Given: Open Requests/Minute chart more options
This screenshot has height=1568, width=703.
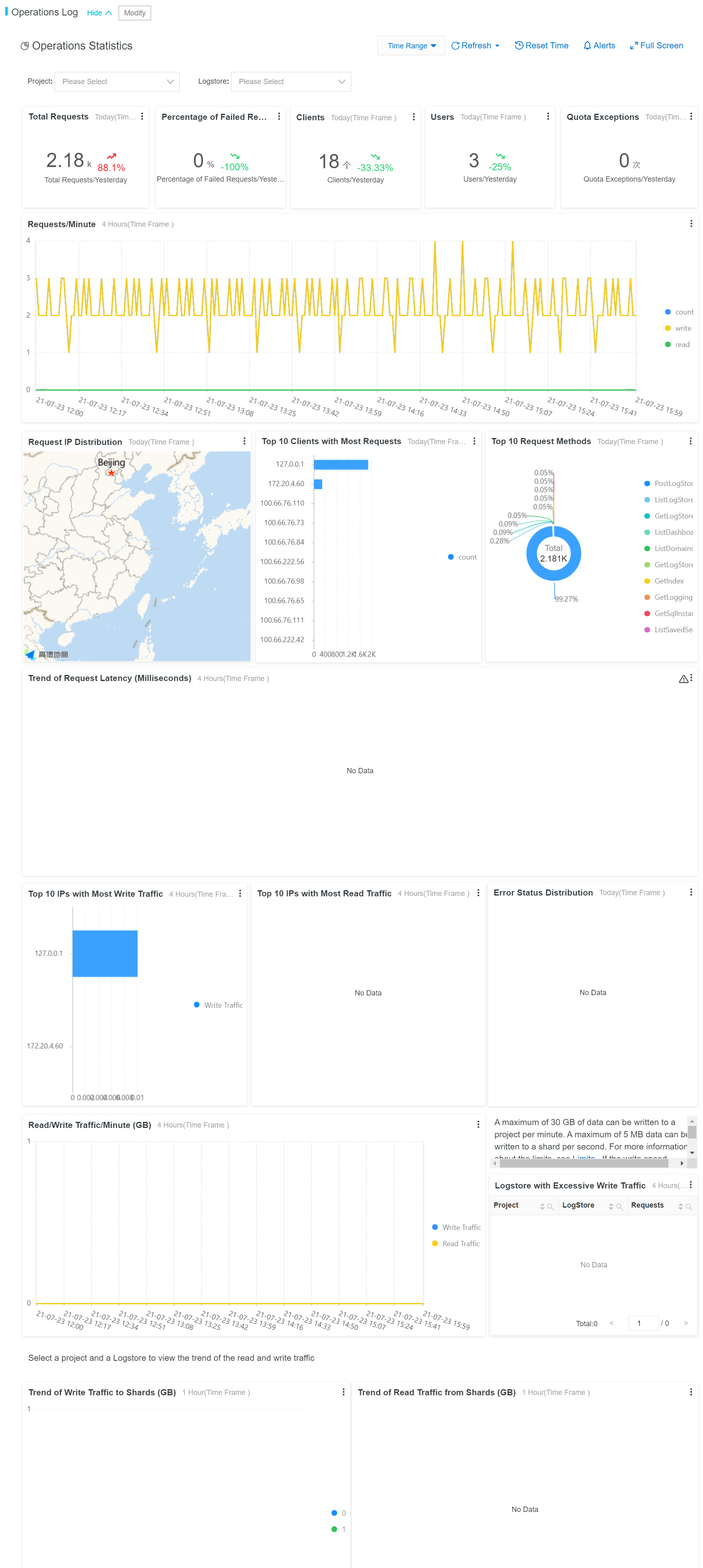Looking at the screenshot, I should [691, 224].
